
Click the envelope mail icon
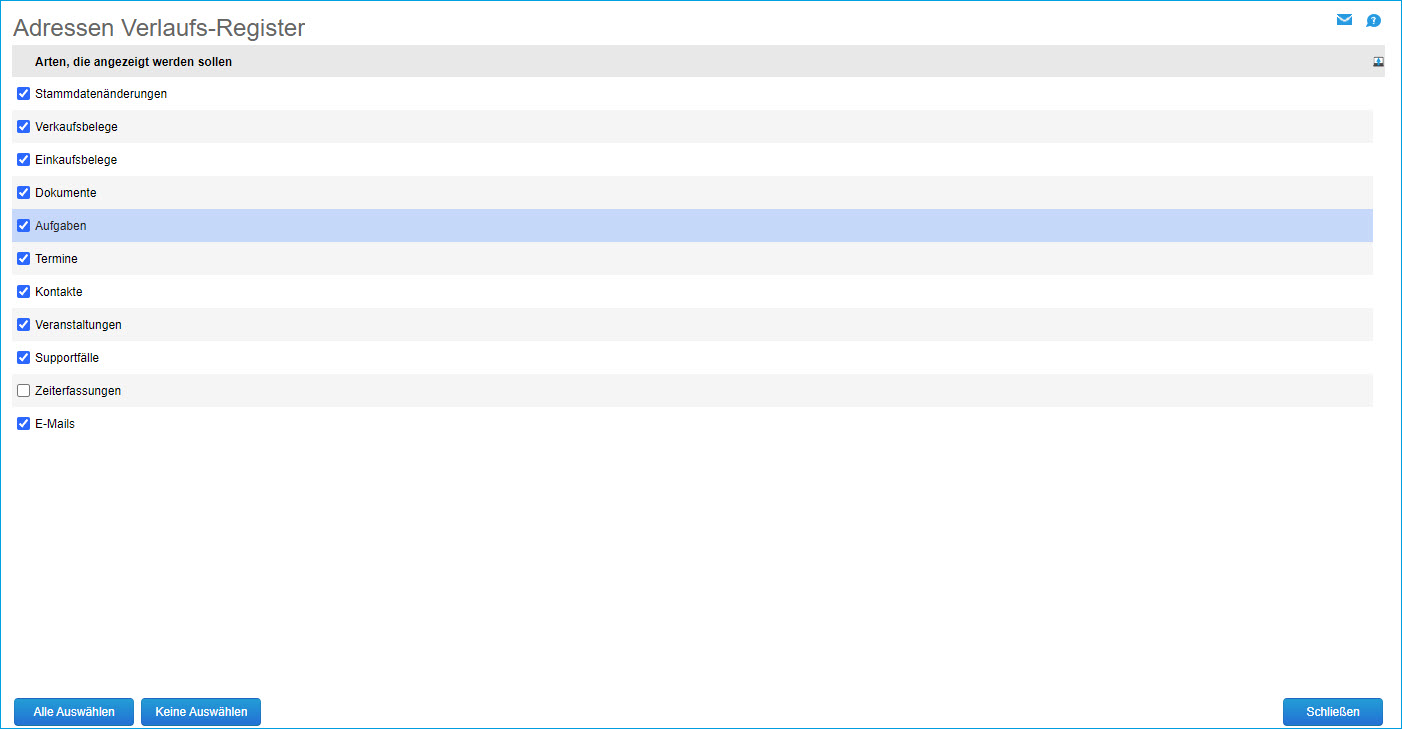point(1344,20)
